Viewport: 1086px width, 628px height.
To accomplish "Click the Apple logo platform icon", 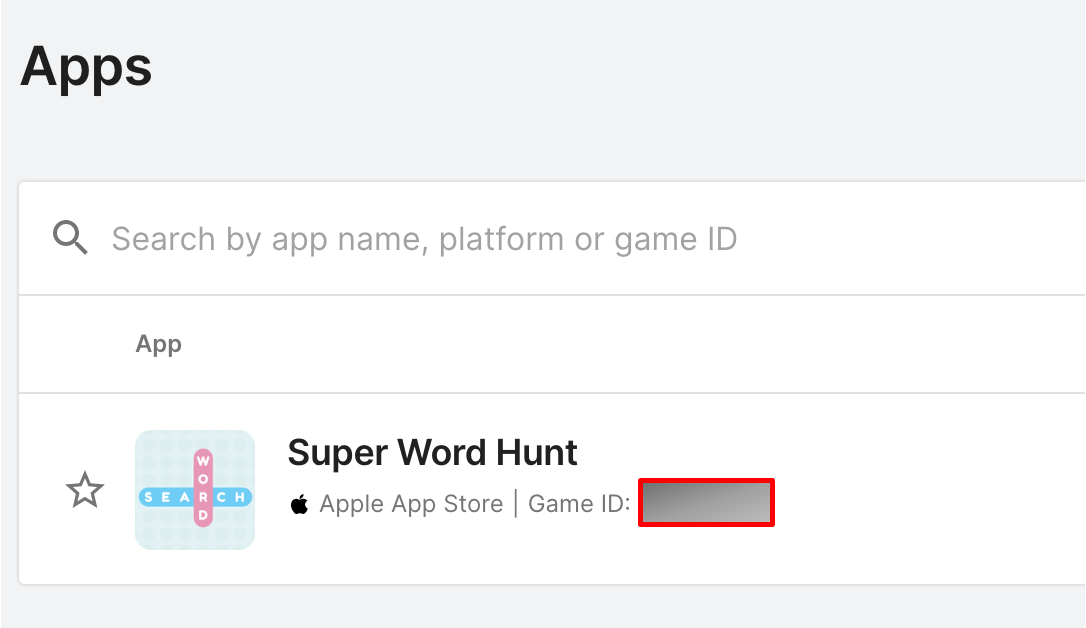I will pyautogui.click(x=299, y=504).
